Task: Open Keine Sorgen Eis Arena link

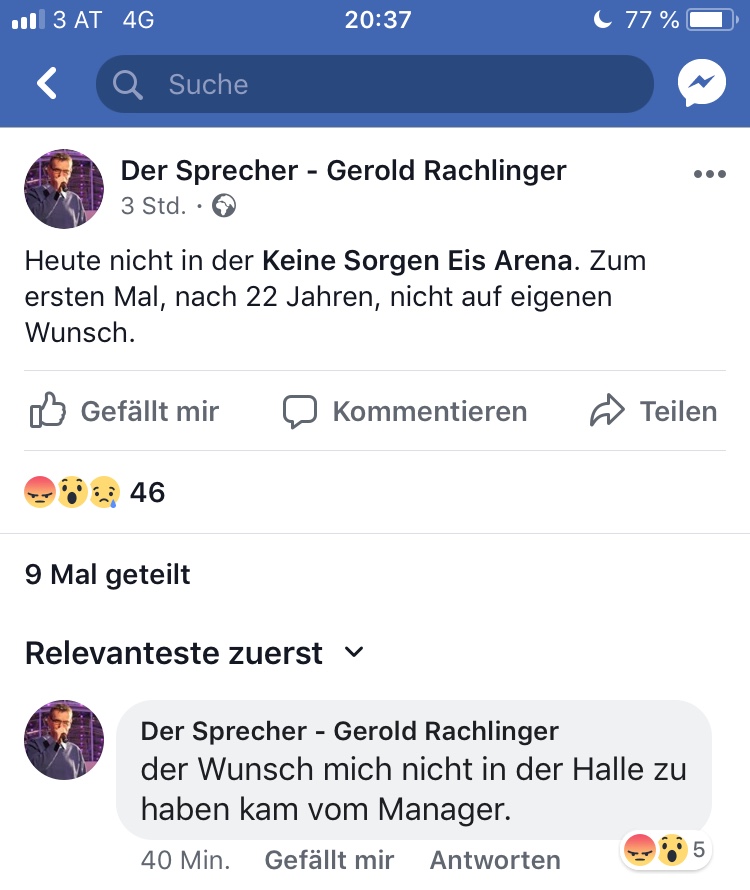Action: coord(418,261)
